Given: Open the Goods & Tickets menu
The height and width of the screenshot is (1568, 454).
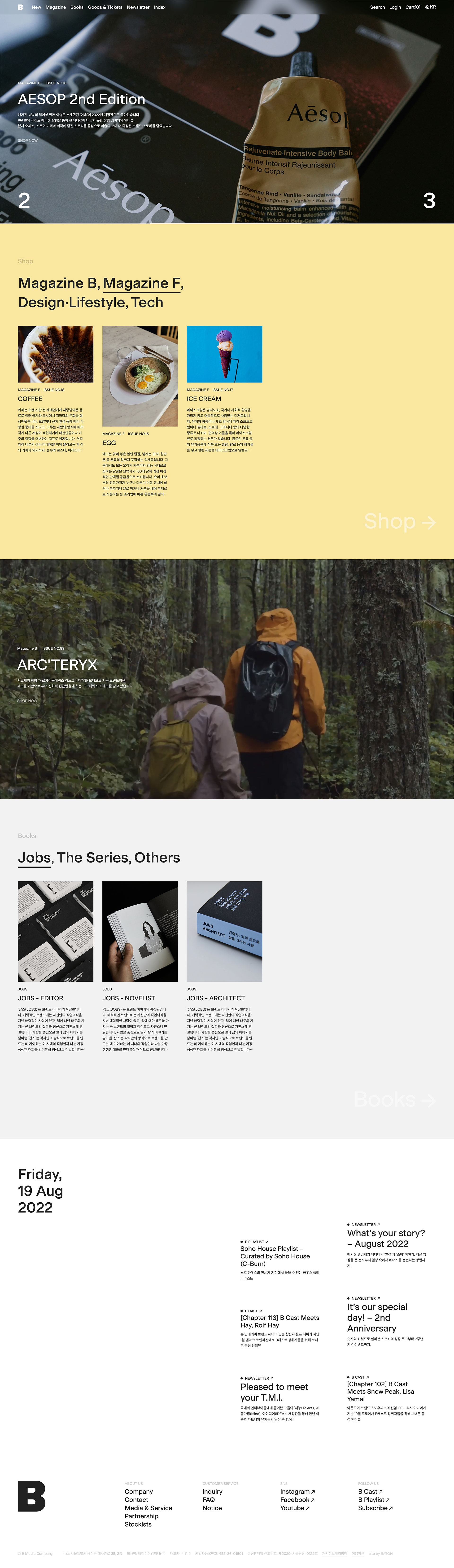Looking at the screenshot, I should tap(105, 7).
